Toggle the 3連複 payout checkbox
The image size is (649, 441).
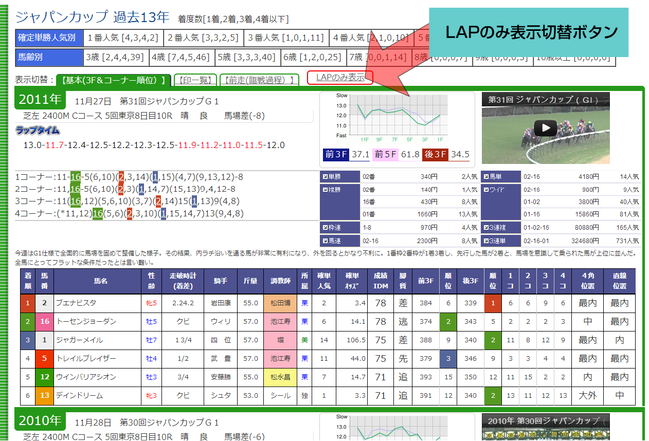pos(486,227)
